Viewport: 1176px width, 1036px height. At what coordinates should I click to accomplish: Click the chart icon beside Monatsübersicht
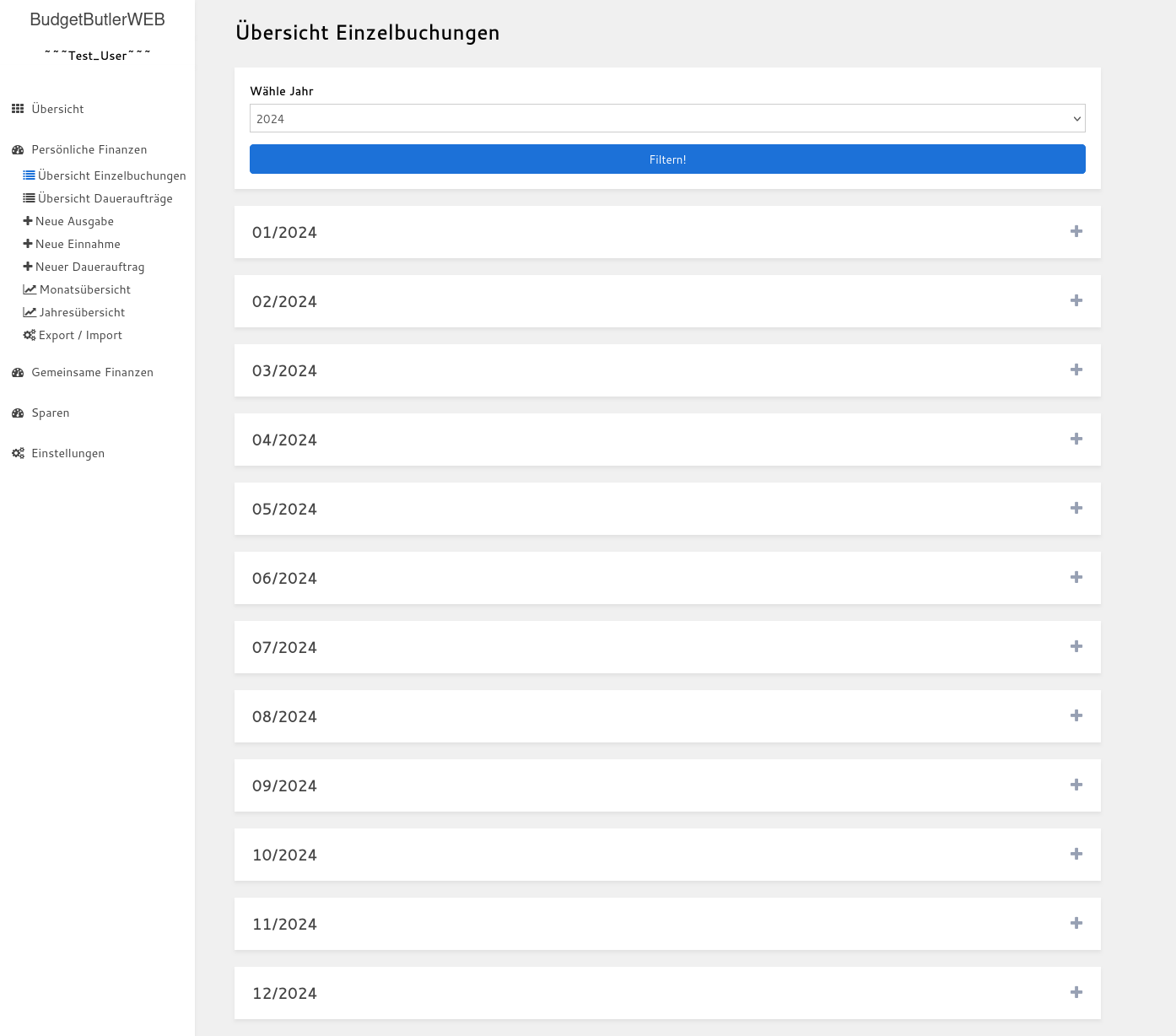click(30, 289)
